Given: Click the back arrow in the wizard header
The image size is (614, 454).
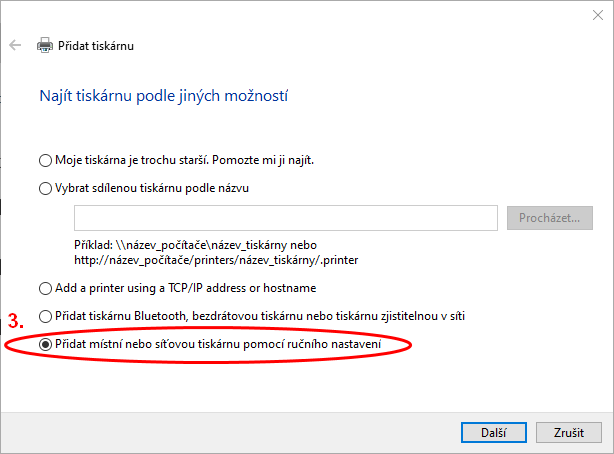Looking at the screenshot, I should (15, 46).
